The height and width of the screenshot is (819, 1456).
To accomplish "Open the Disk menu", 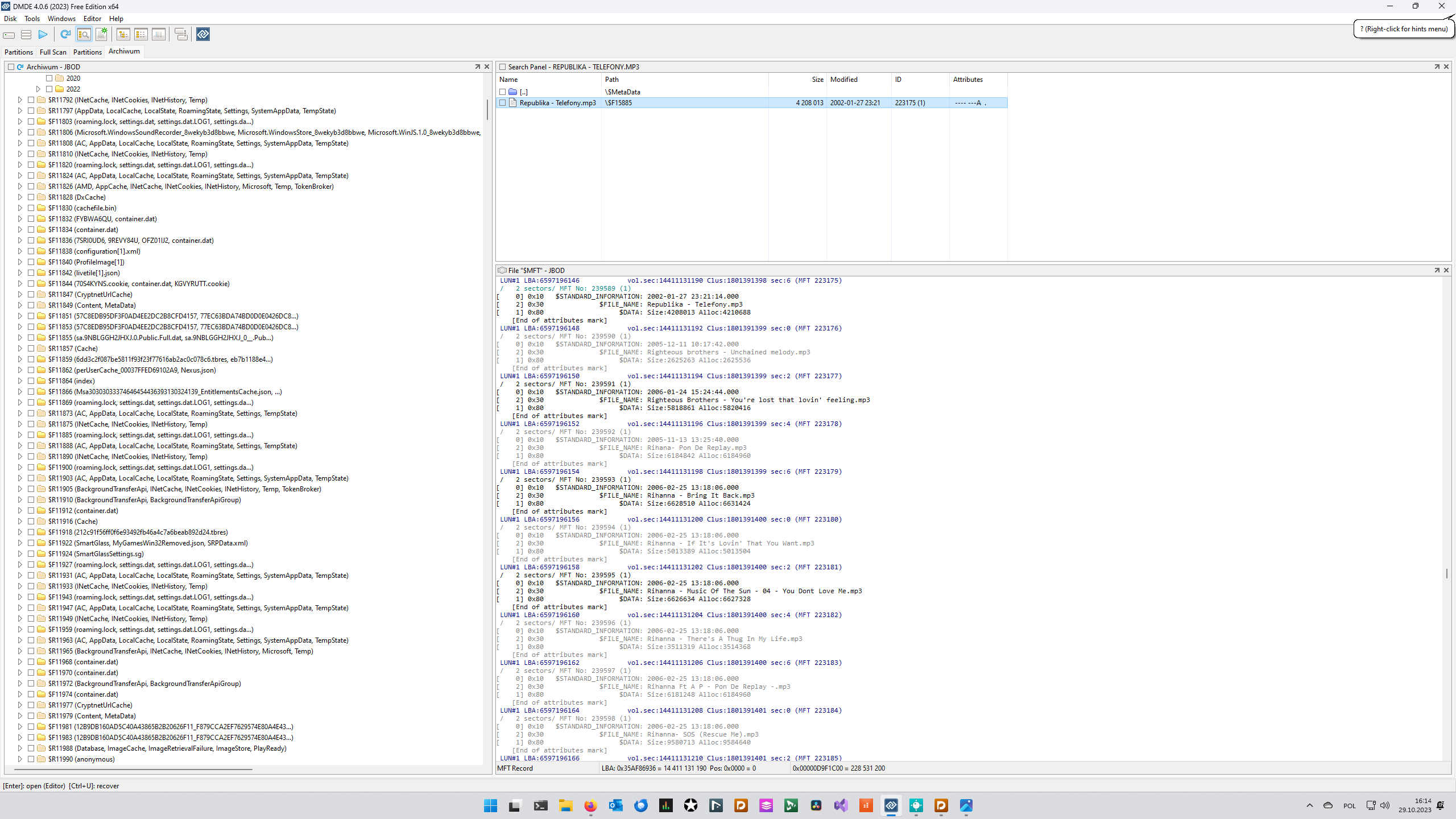I will pos(10,19).
